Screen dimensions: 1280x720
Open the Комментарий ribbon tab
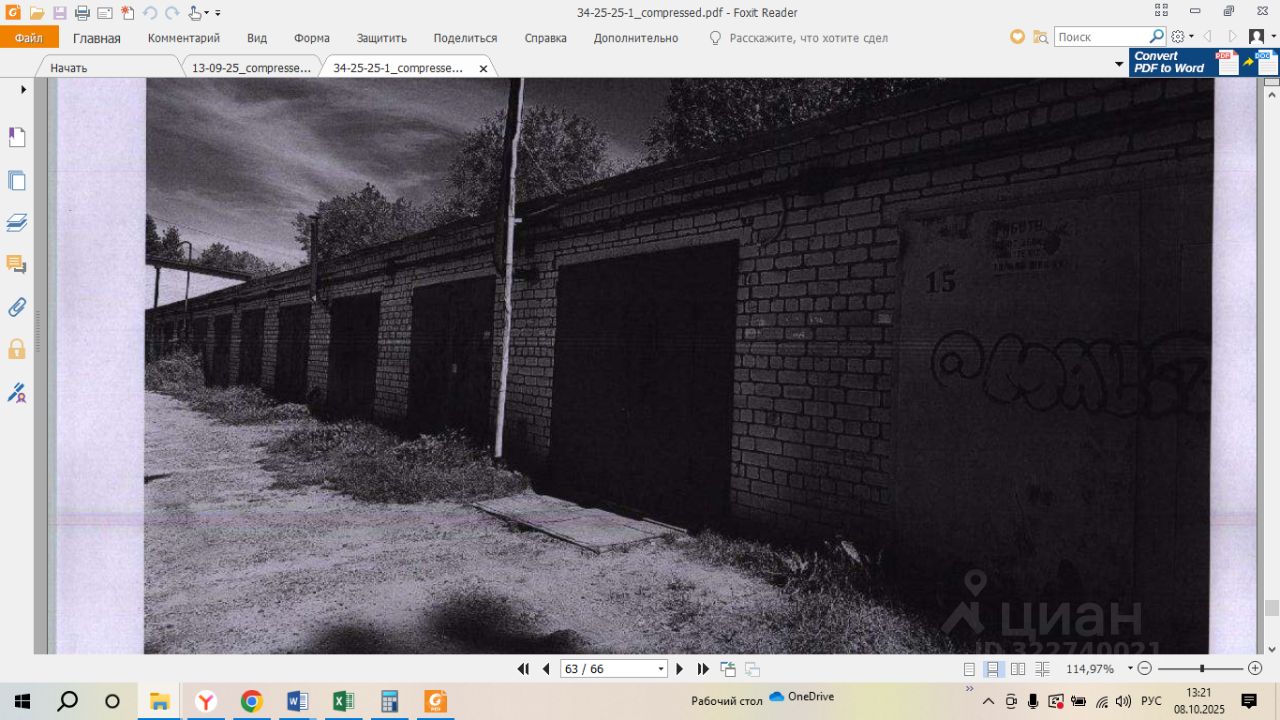[x=184, y=38]
